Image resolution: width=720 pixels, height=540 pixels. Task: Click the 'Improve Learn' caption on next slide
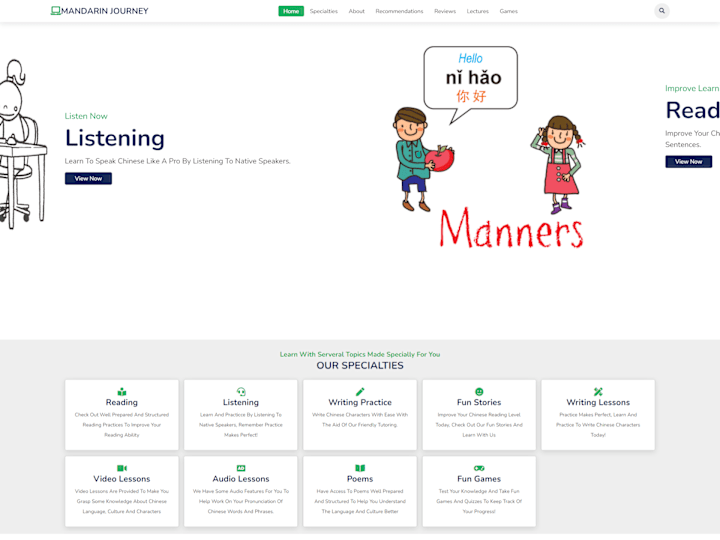point(692,88)
